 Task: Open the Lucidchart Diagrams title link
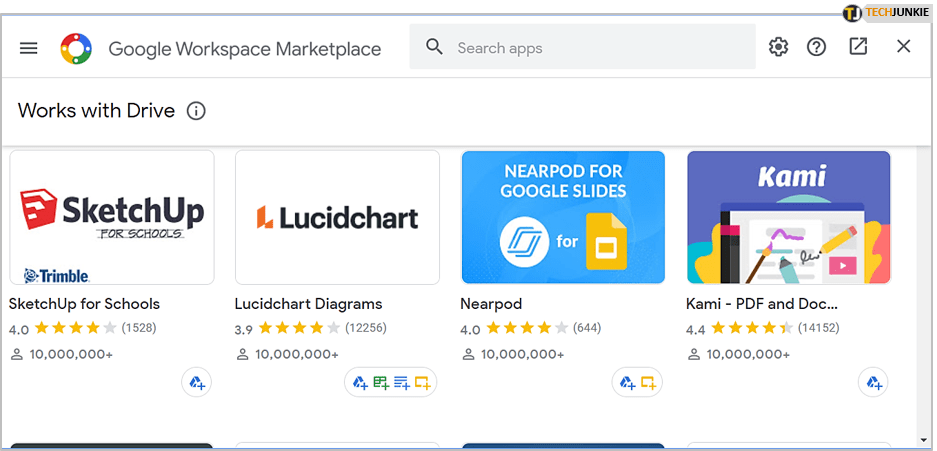click(x=308, y=304)
